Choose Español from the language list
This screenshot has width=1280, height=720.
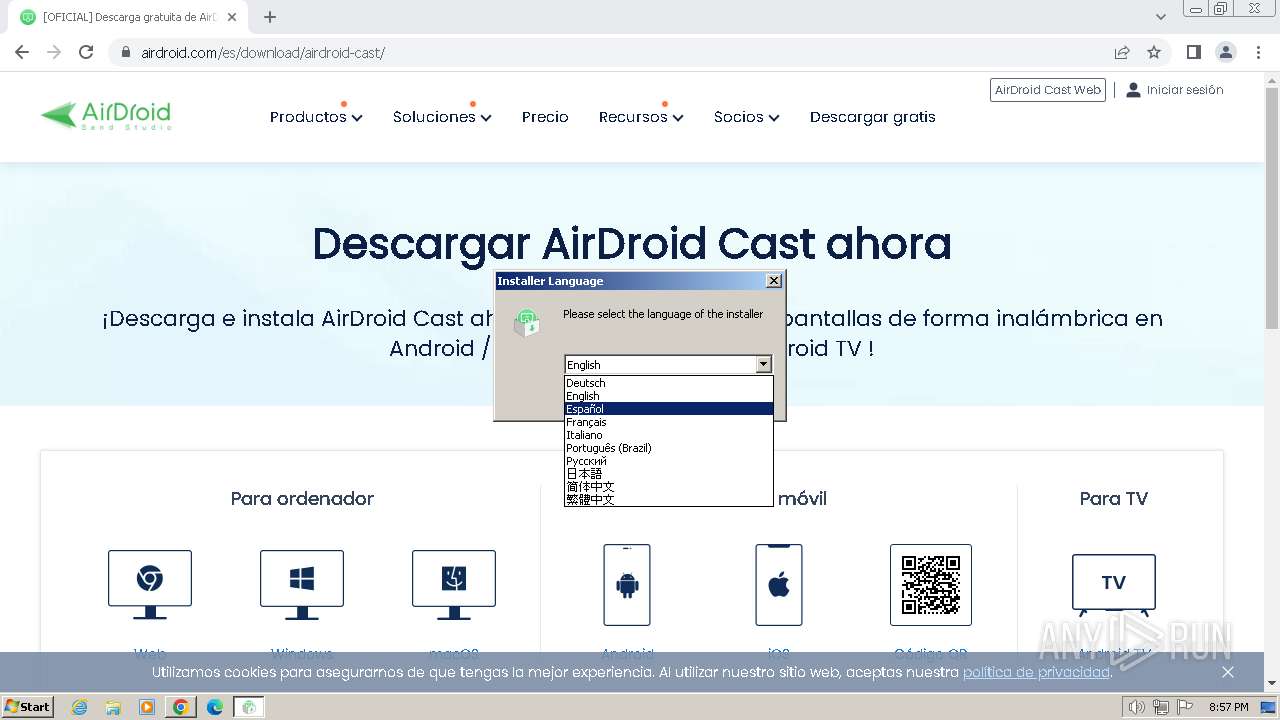669,409
